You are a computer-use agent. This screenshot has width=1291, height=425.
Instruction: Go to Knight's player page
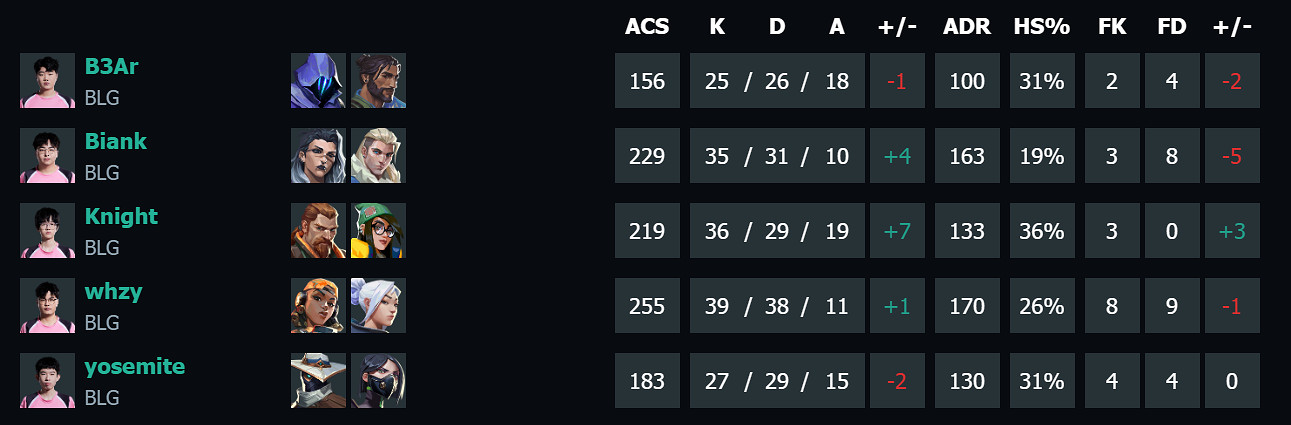[x=121, y=217]
